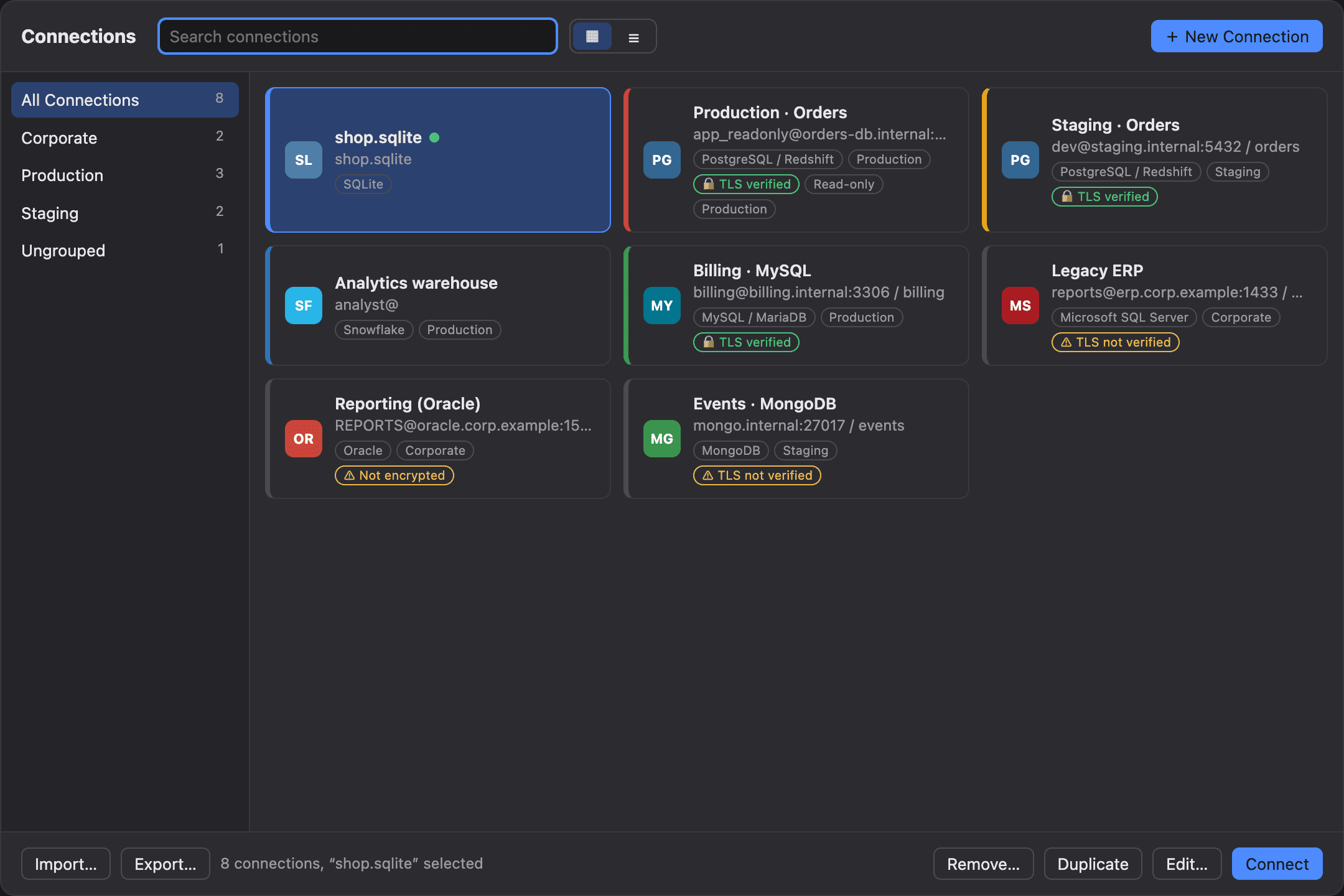Click TLS verified badge on Billing · MySQL
Screen dimensions: 1344x896
(x=746, y=342)
